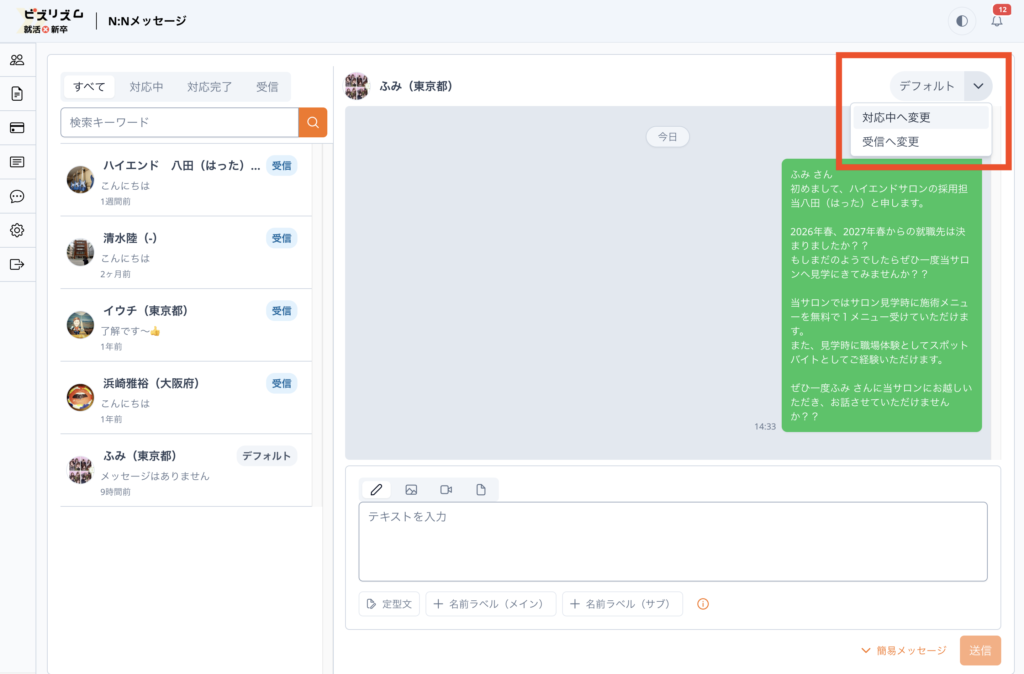Screen dimensions: 1024x674
Task: Insert 名前ラベル（メイン） label
Action: (490, 604)
